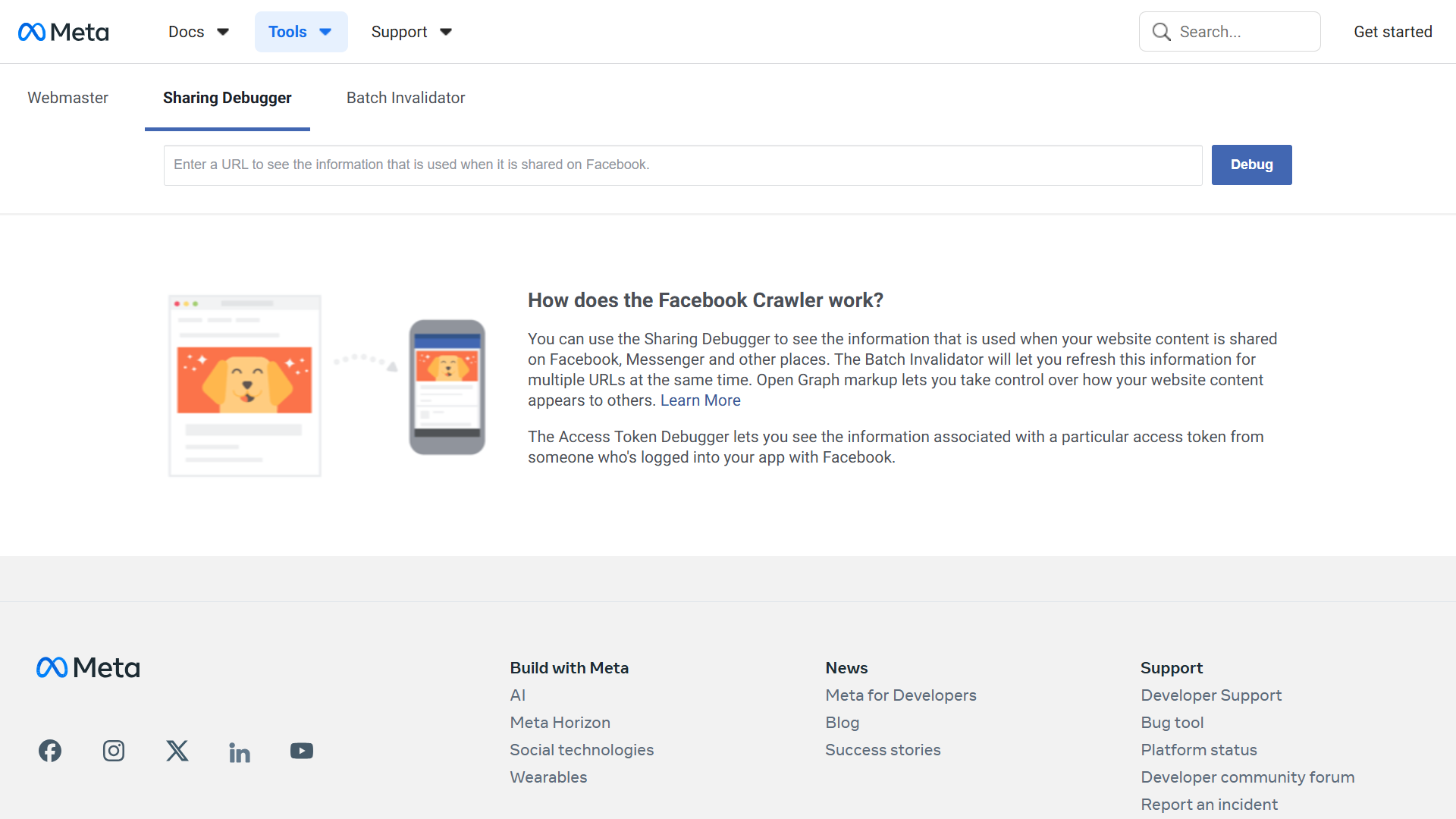The width and height of the screenshot is (1456, 819).
Task: Click the footer Meta logo
Action: 88,667
